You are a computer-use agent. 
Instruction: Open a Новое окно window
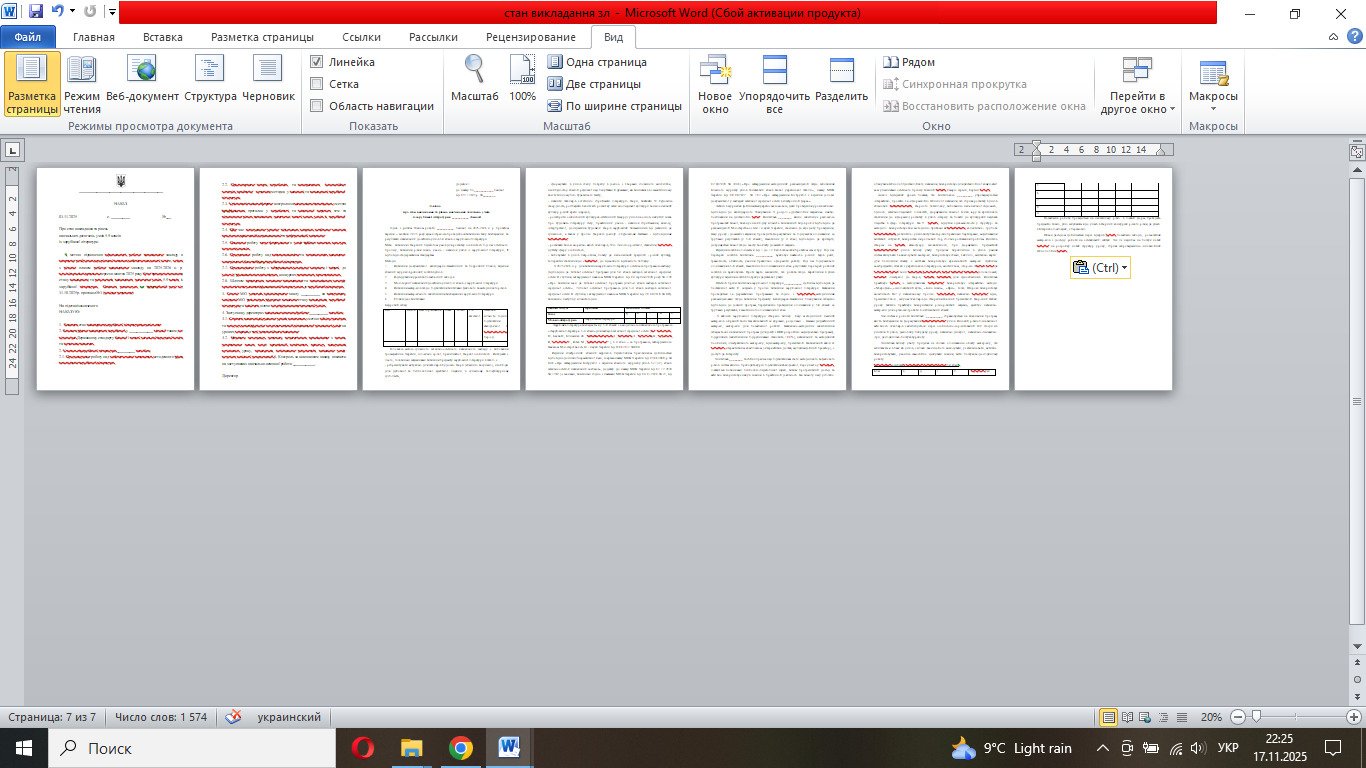(x=715, y=84)
